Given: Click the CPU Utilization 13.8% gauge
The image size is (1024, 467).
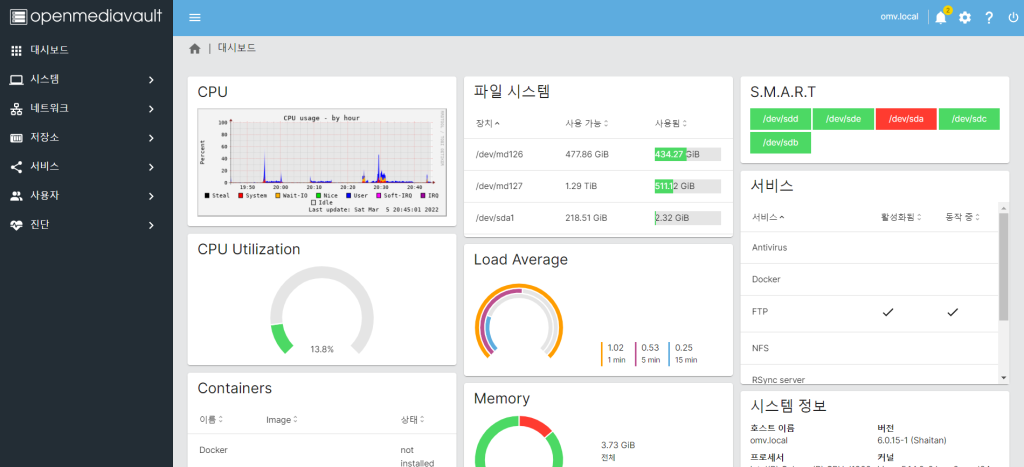Looking at the screenshot, I should pyautogui.click(x=322, y=310).
